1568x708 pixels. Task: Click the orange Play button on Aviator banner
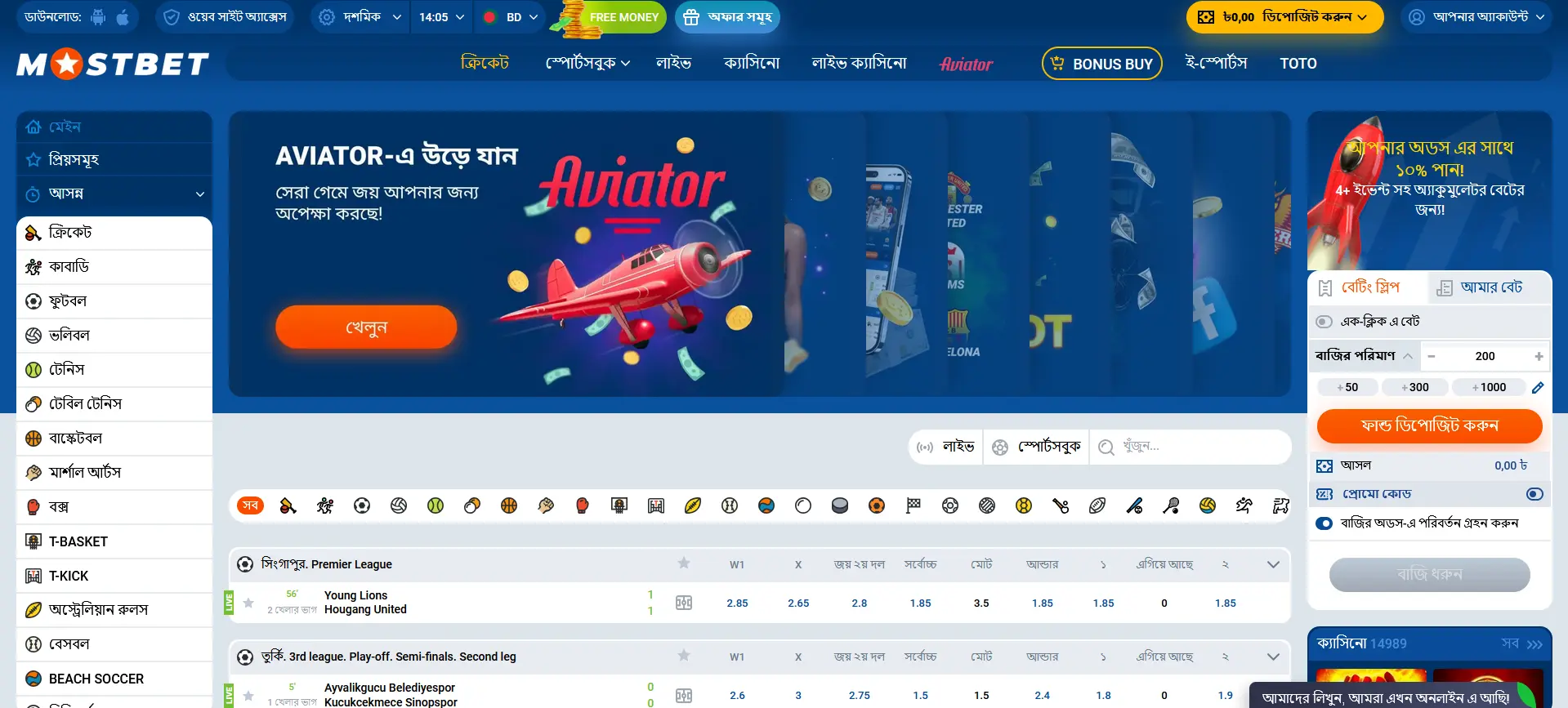[366, 327]
